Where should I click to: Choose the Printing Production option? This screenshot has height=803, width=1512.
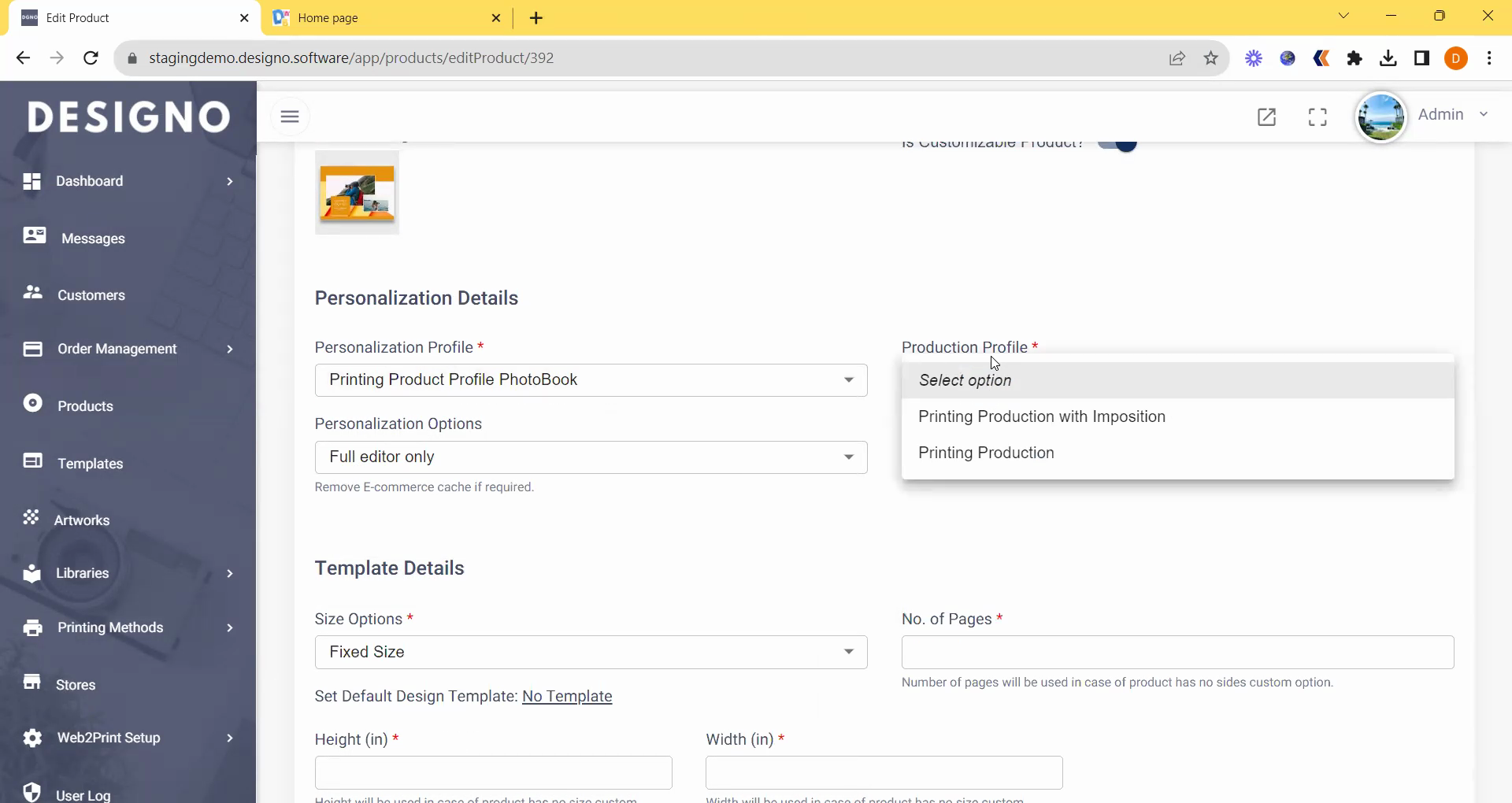[x=986, y=453]
